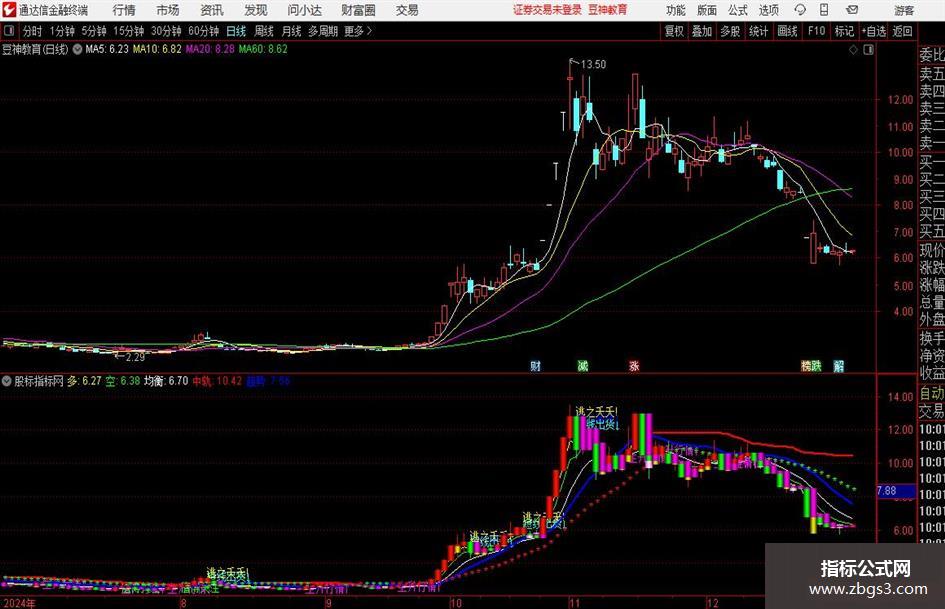945x609 pixels.
Task: Open the 功能 menu
Action: (676, 10)
